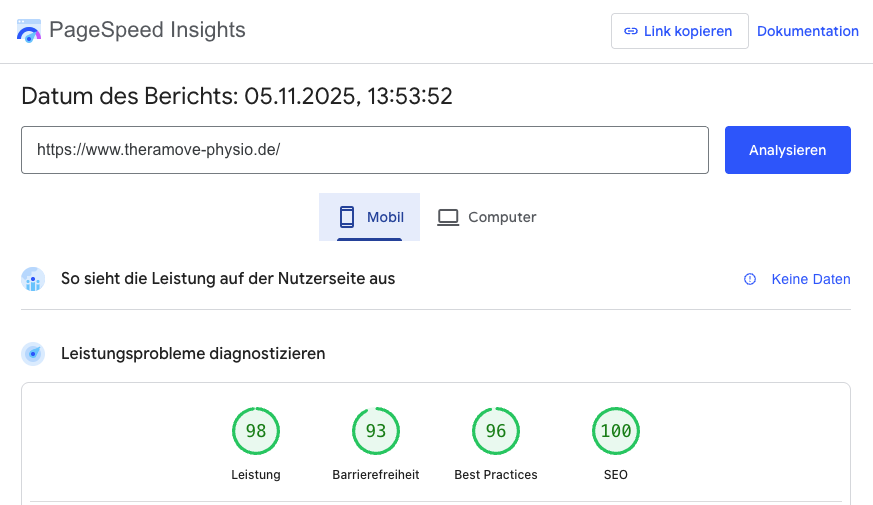Click the Leistungsprobleme diagnostizieren heading

193,354
